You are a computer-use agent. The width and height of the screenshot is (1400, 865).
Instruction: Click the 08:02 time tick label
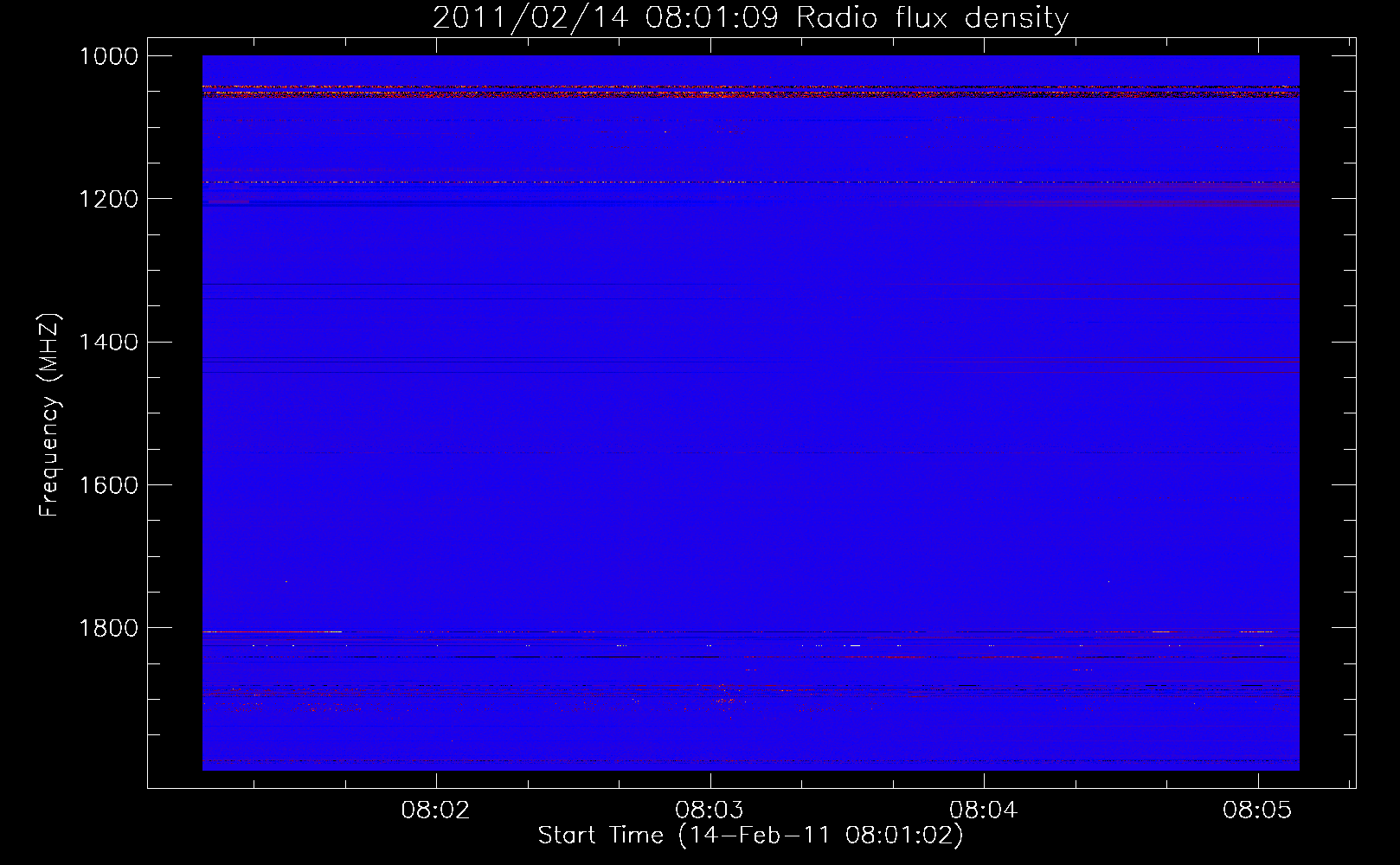[x=436, y=810]
